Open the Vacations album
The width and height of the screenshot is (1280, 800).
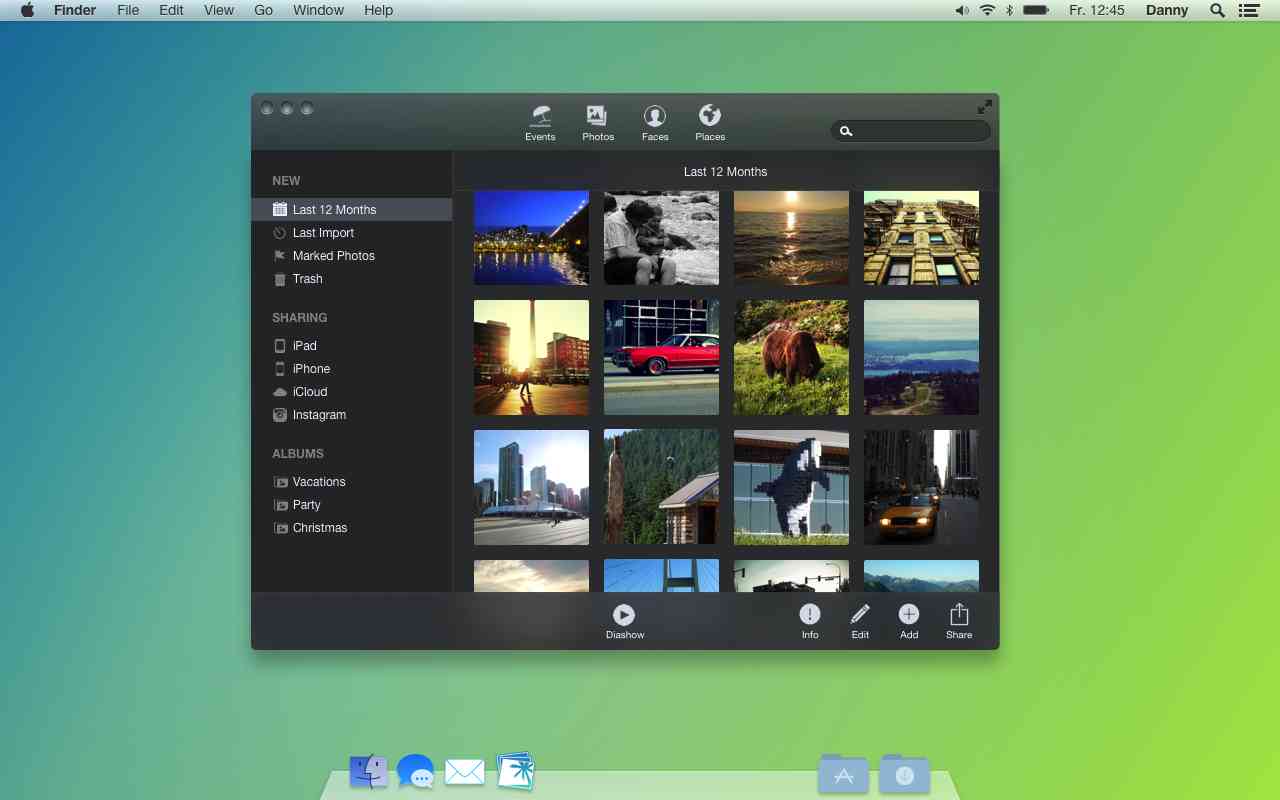318,482
